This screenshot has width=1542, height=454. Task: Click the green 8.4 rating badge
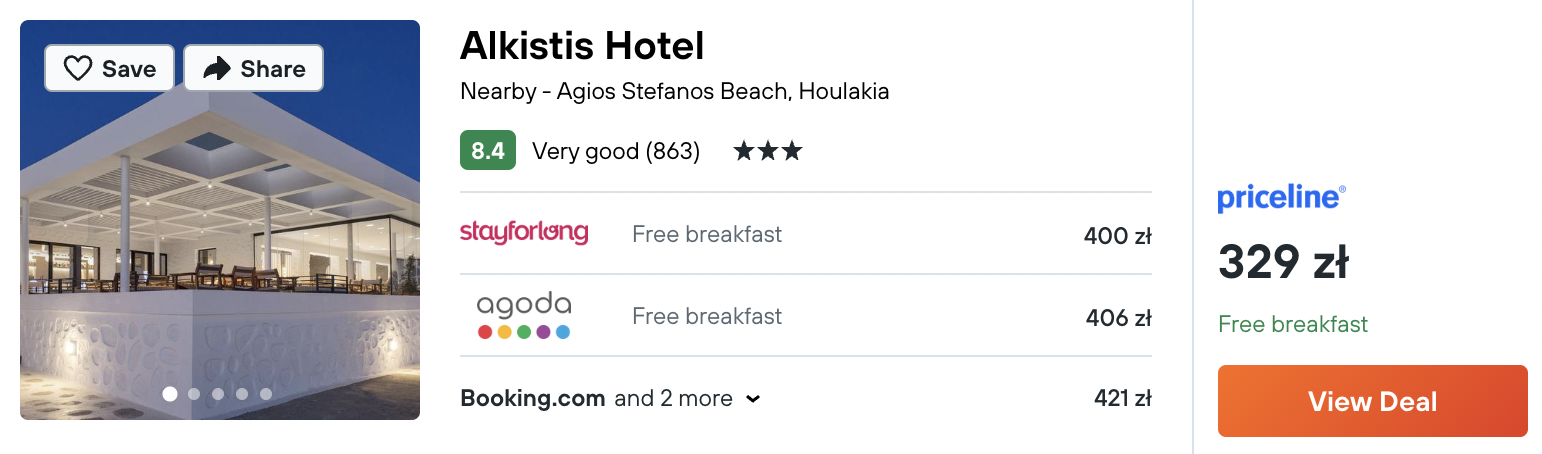(x=487, y=151)
